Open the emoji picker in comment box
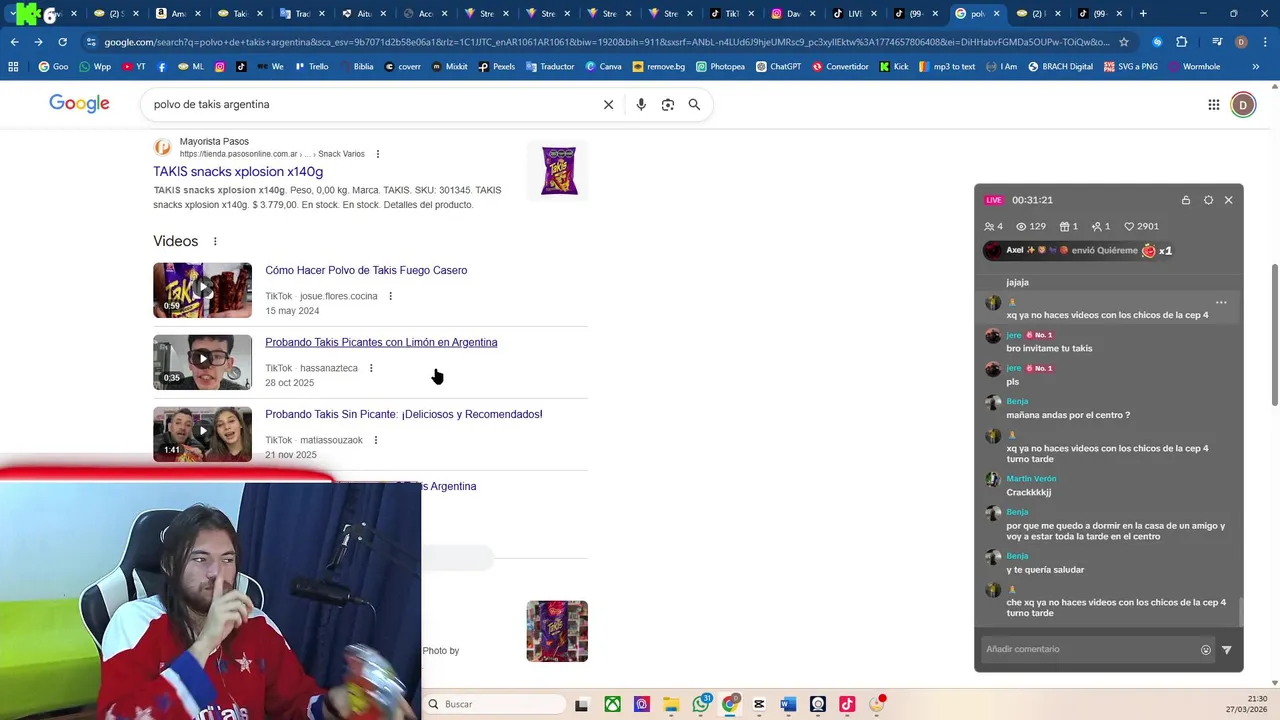 (x=1206, y=650)
